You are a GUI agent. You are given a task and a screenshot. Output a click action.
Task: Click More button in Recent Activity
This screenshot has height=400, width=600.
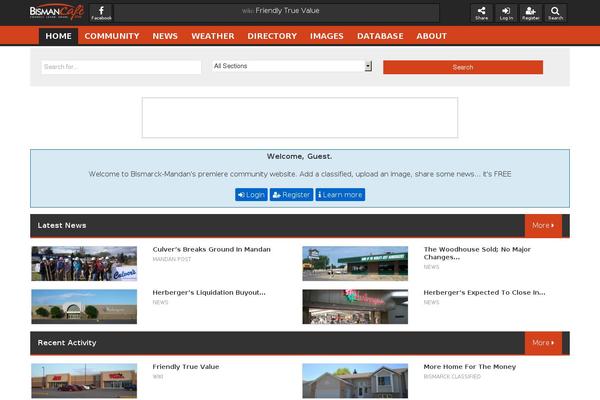pyautogui.click(x=543, y=343)
